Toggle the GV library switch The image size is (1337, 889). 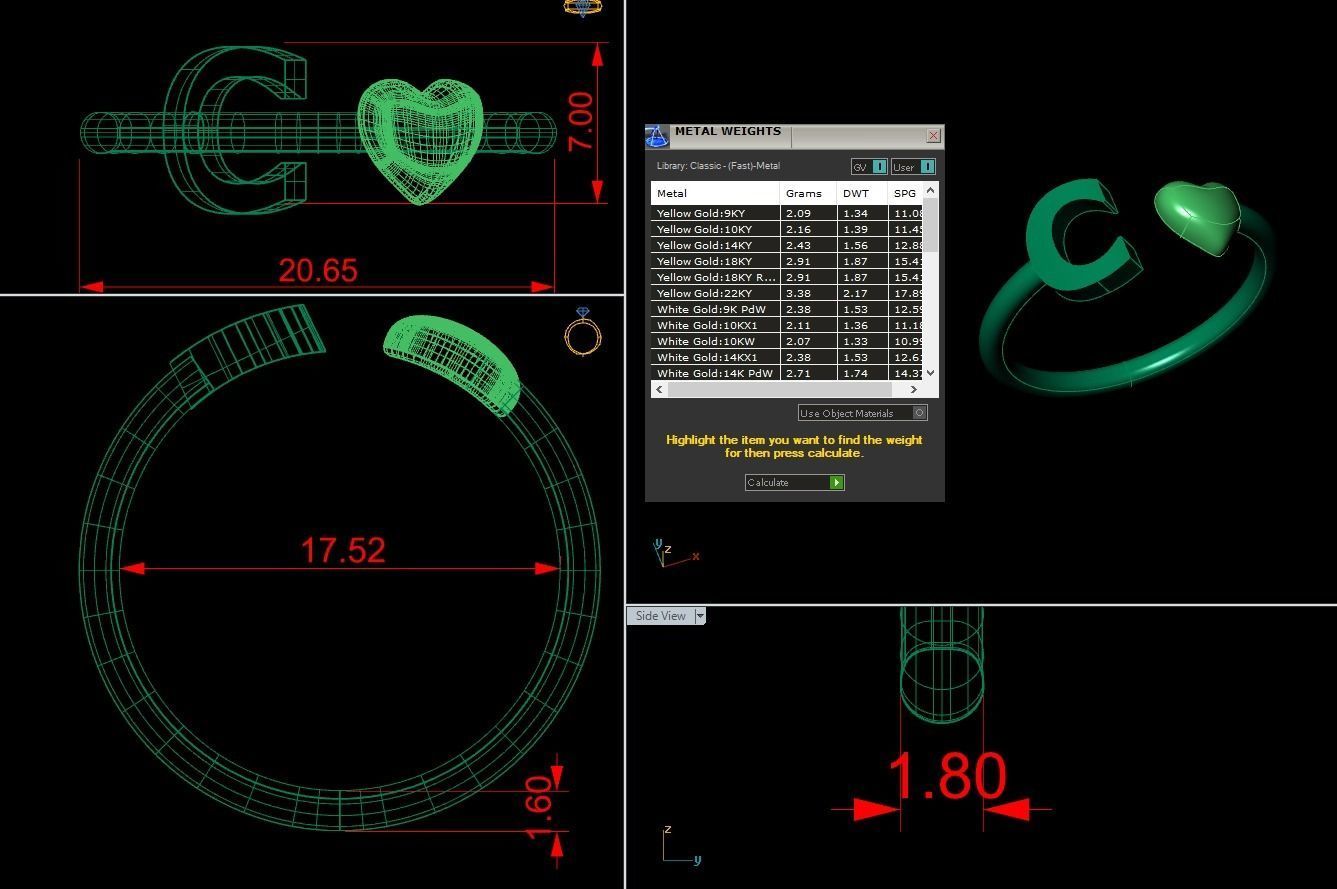[879, 167]
